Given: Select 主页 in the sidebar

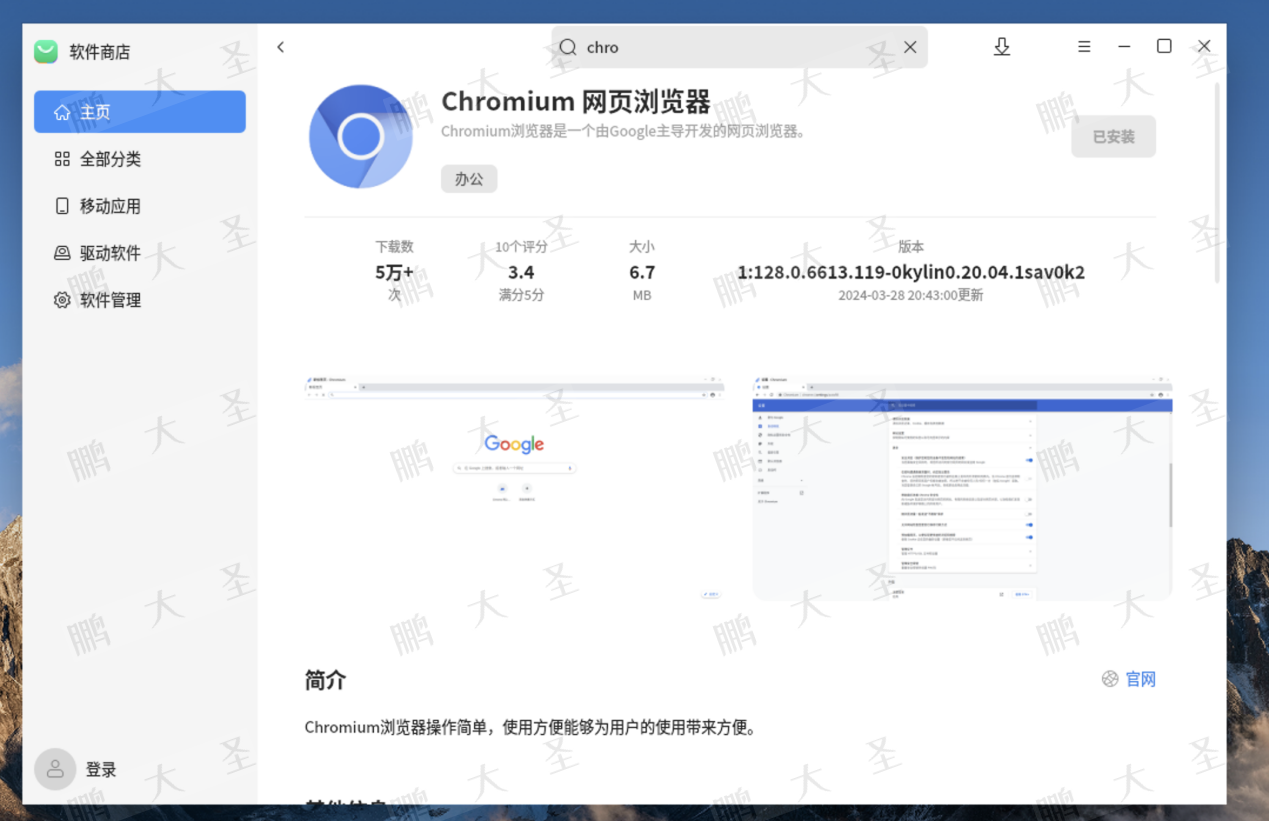Looking at the screenshot, I should click(x=140, y=112).
